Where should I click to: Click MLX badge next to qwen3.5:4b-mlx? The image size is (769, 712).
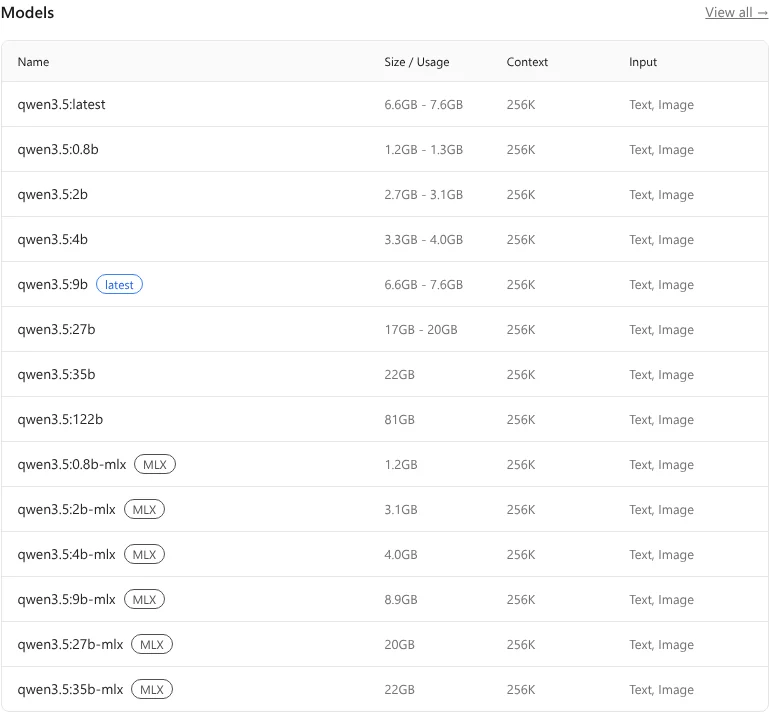pyautogui.click(x=144, y=554)
